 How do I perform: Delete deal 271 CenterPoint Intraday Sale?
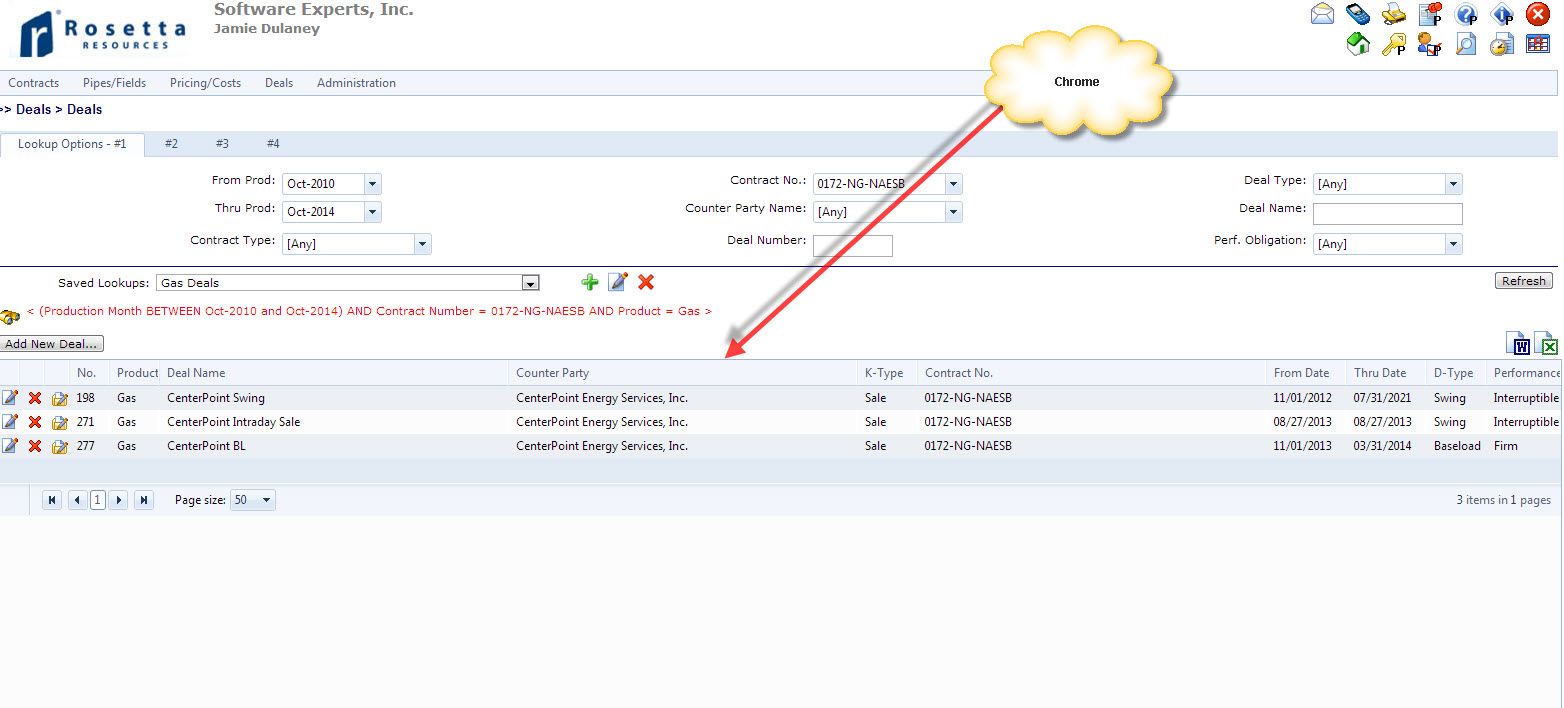point(35,422)
